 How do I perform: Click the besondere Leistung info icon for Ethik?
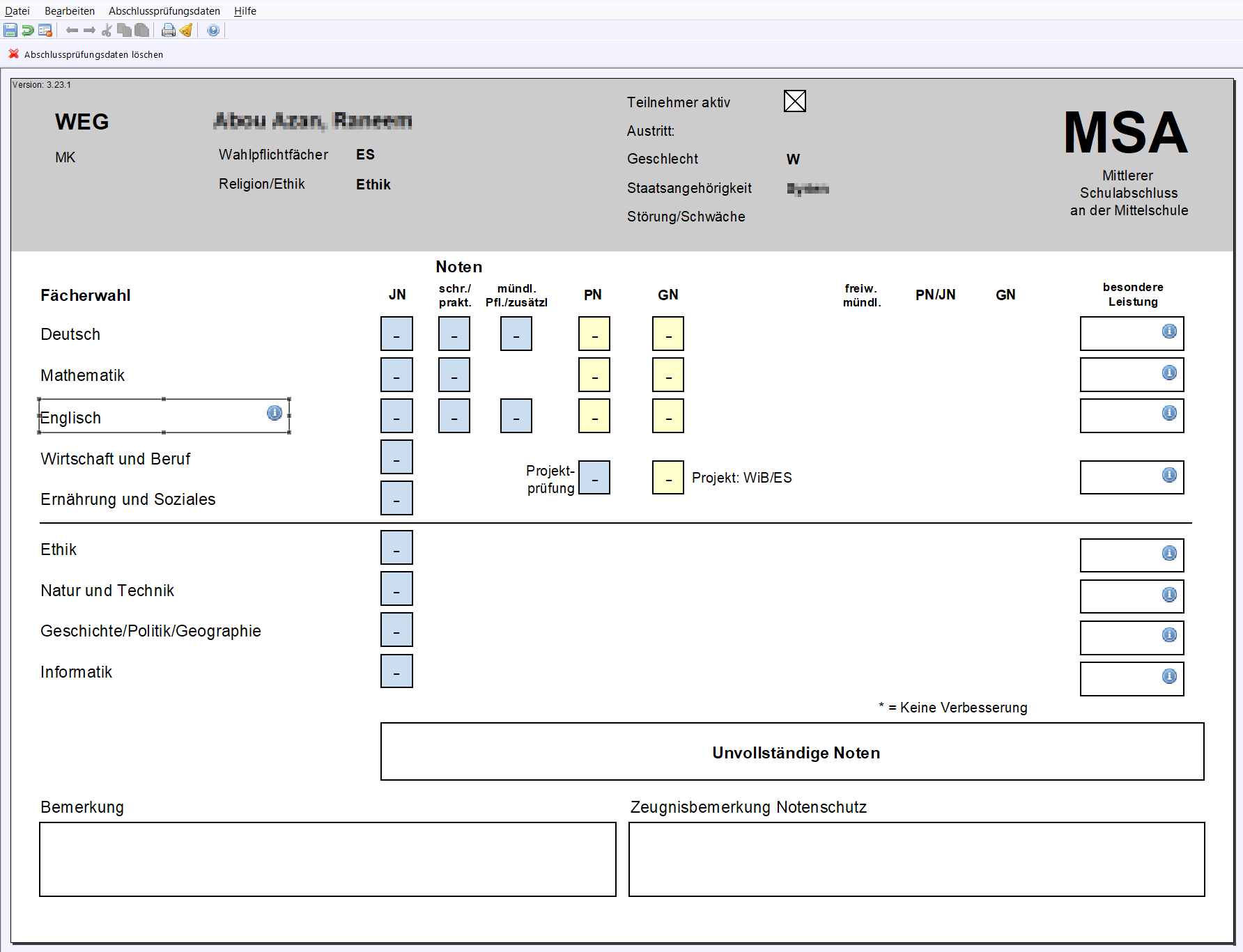click(1169, 553)
